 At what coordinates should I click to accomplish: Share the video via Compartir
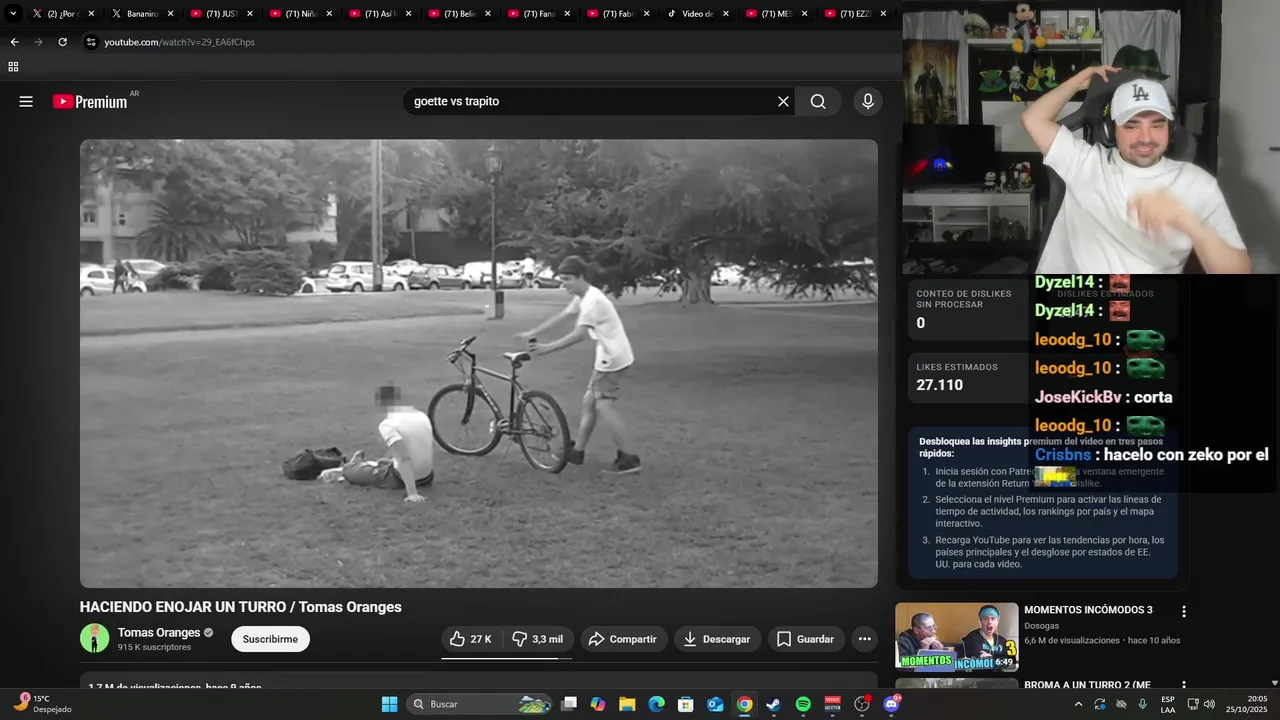[621, 639]
